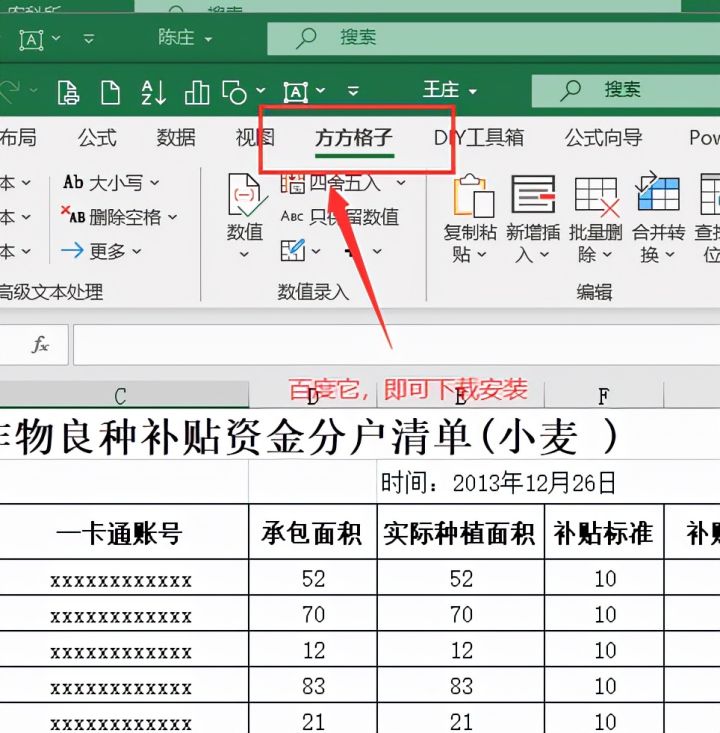Screen dimensions: 720x733
Task: Click the print preview icon in quick access toolbar
Action: point(68,92)
